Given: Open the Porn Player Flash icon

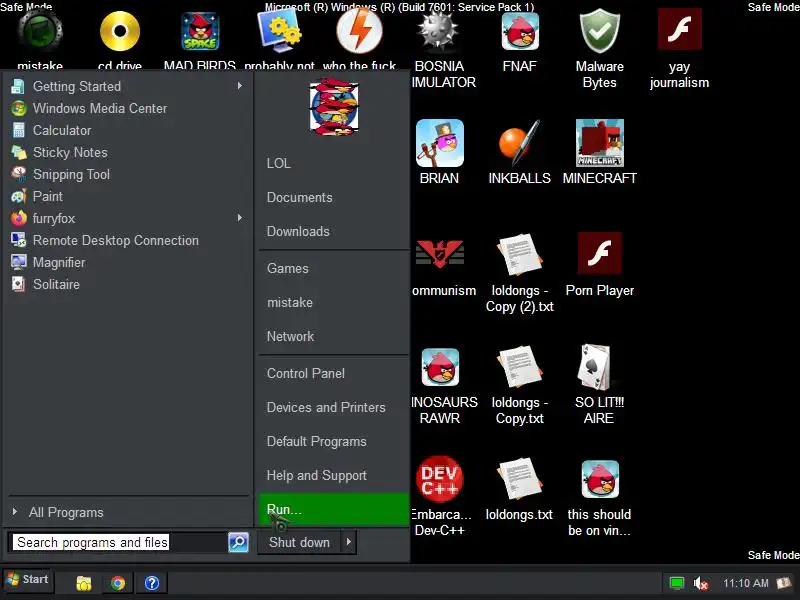Looking at the screenshot, I should click(599, 254).
